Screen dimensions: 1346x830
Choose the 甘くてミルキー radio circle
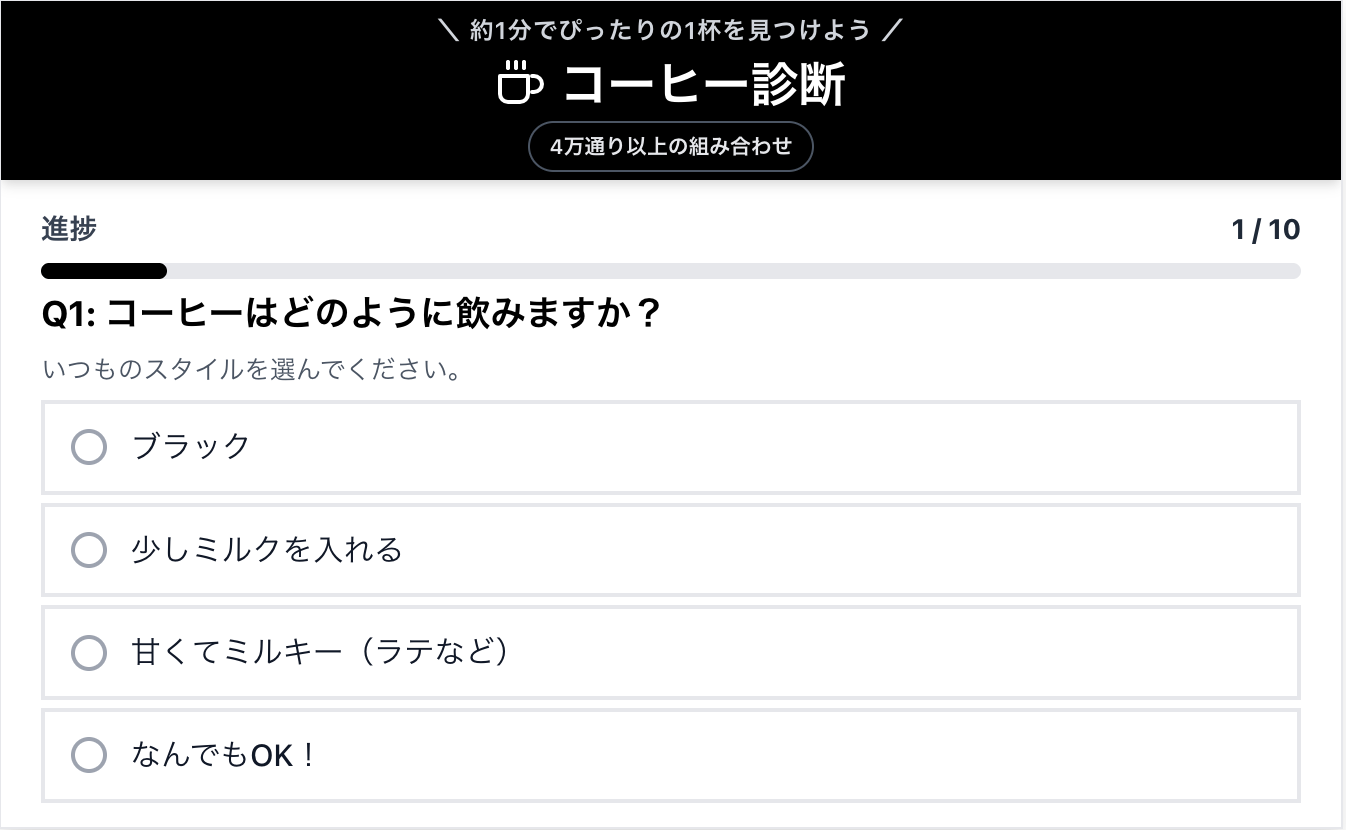[89, 653]
